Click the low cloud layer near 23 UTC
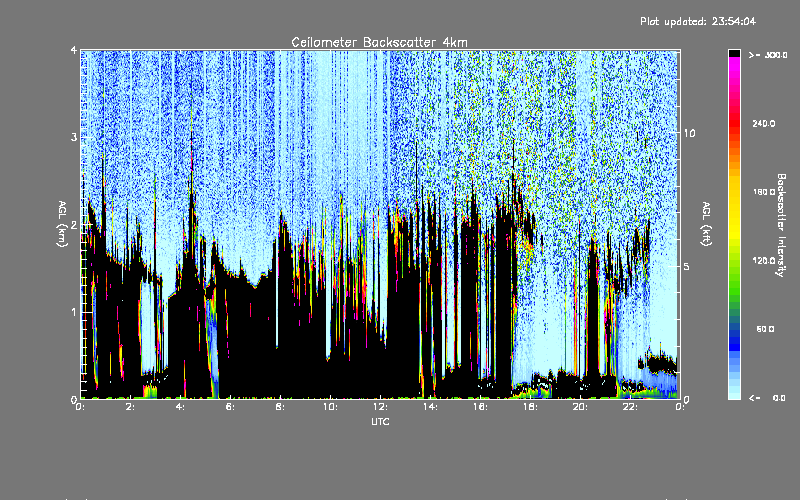The image size is (800, 500). (658, 362)
